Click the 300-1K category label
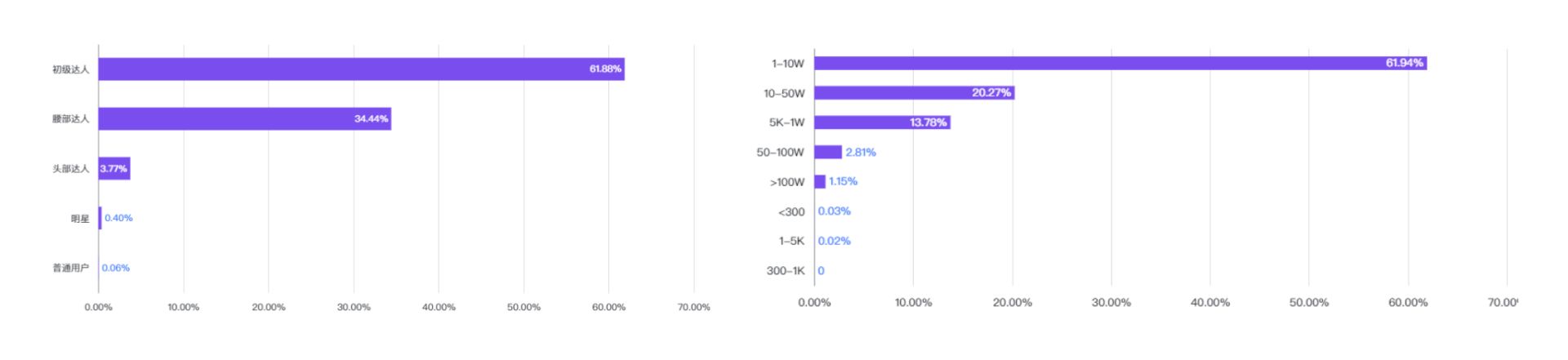This screenshot has height=360, width=1568. (x=785, y=271)
